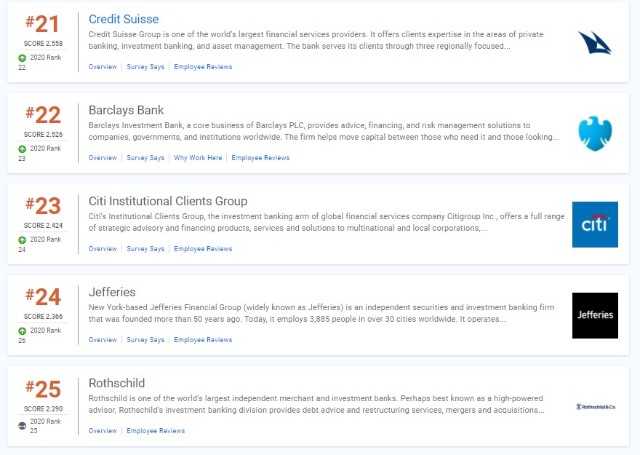Click the Barclays eagle logo
Image resolution: width=640 pixels, height=455 pixels.
[x=594, y=133]
